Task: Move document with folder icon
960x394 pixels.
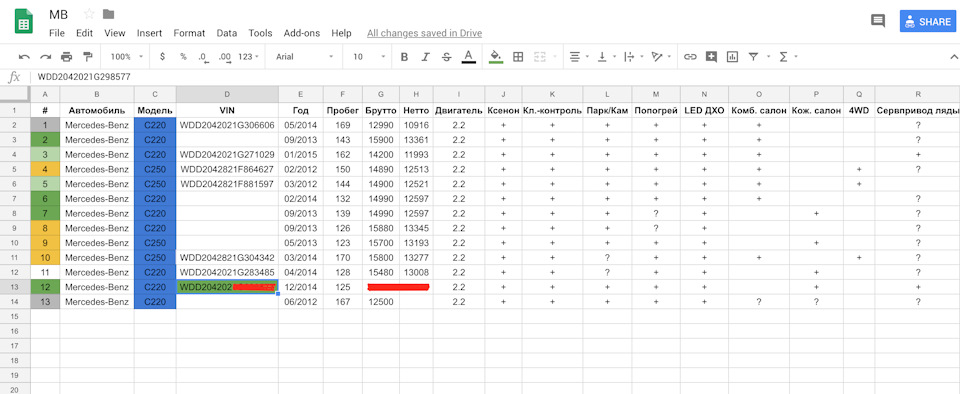Action: (108, 14)
